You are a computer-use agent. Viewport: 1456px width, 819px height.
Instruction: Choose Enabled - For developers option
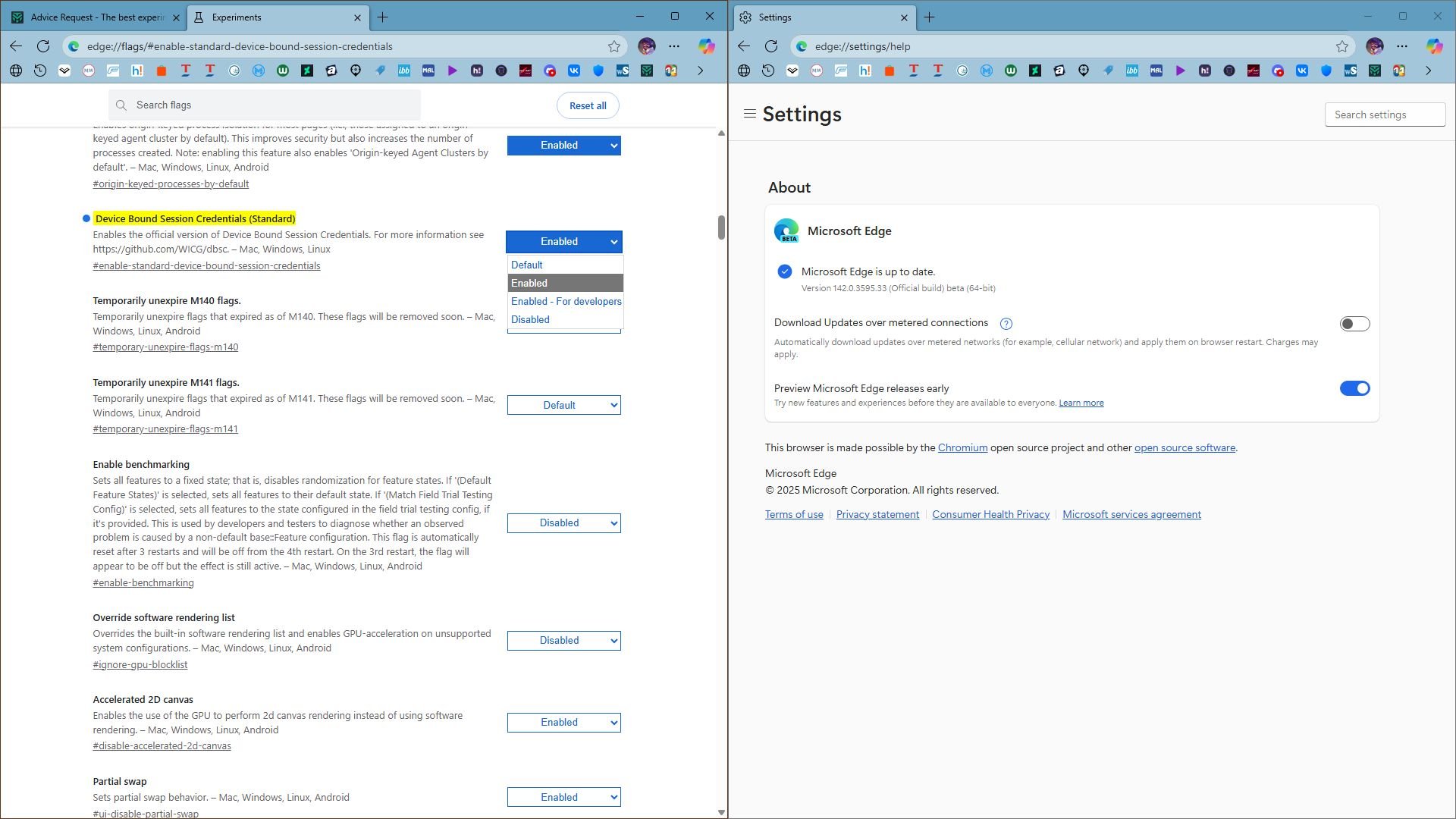click(566, 301)
